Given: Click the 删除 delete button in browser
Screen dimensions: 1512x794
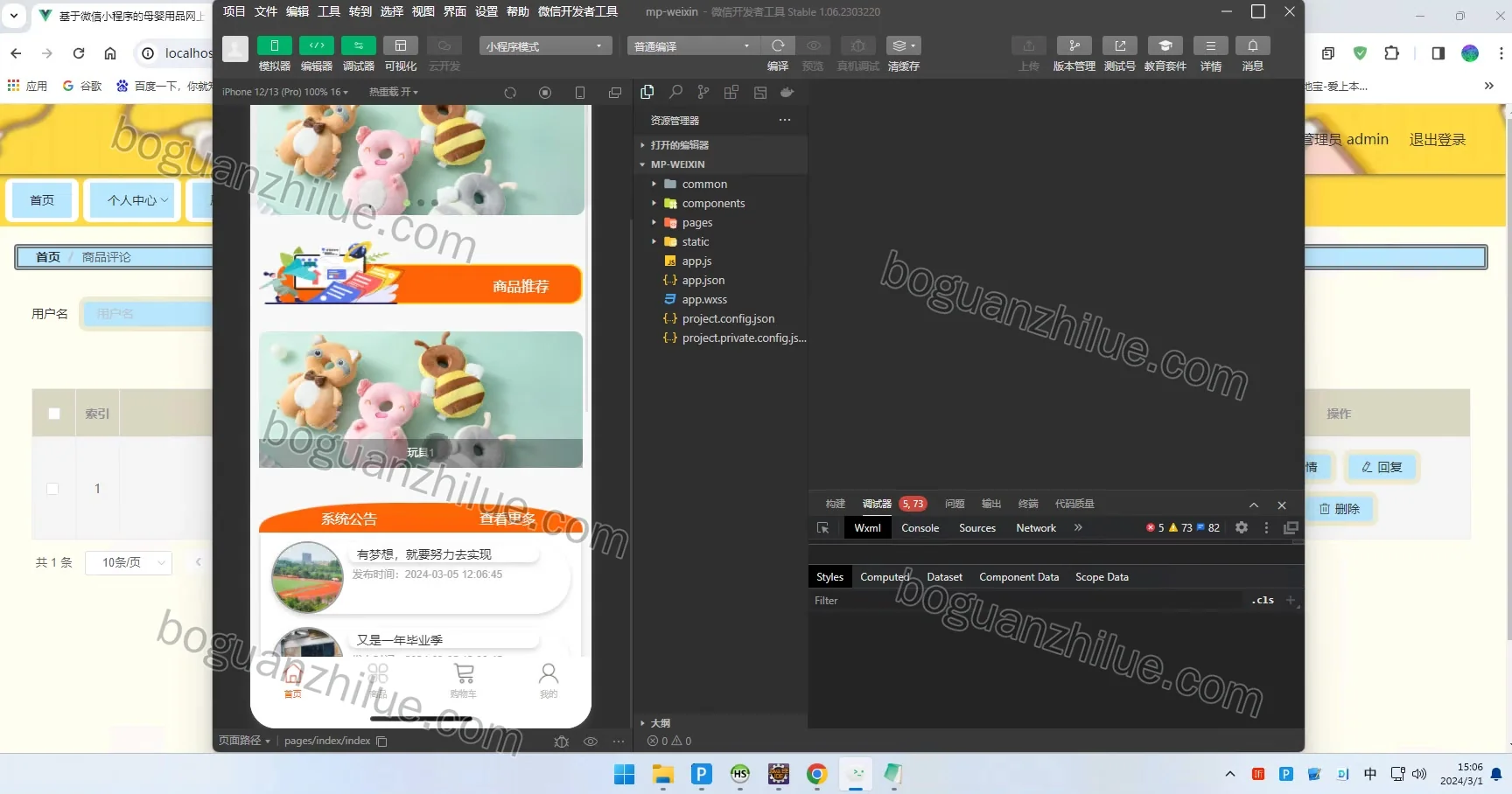Looking at the screenshot, I should coord(1340,509).
